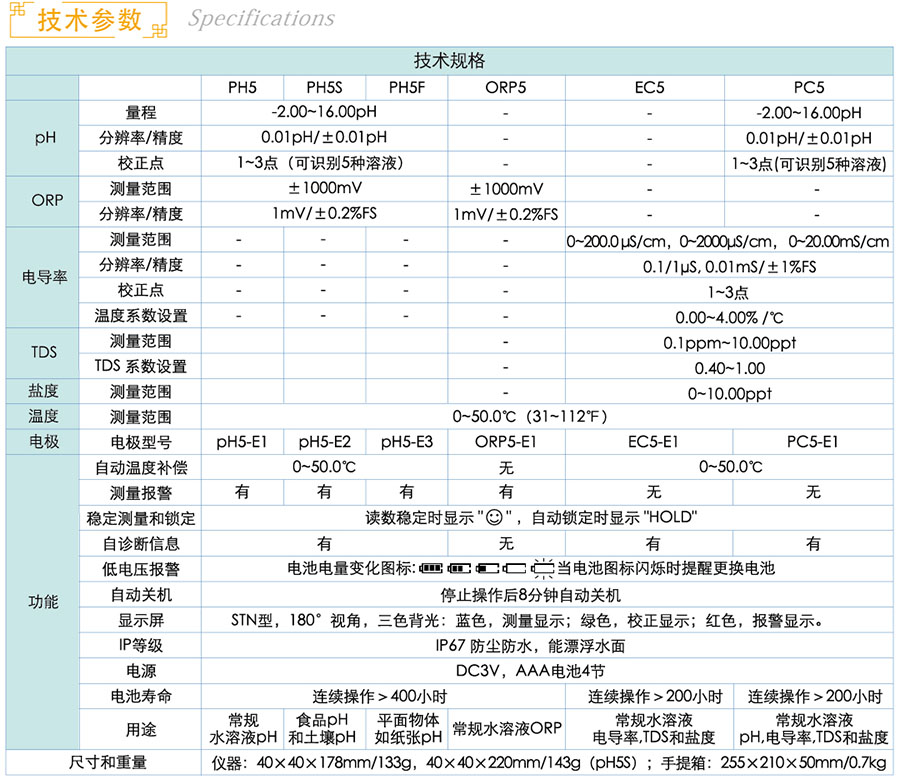Screen dimensions: 900x779
Task: Click the two-bar battery icon
Action: point(459,569)
